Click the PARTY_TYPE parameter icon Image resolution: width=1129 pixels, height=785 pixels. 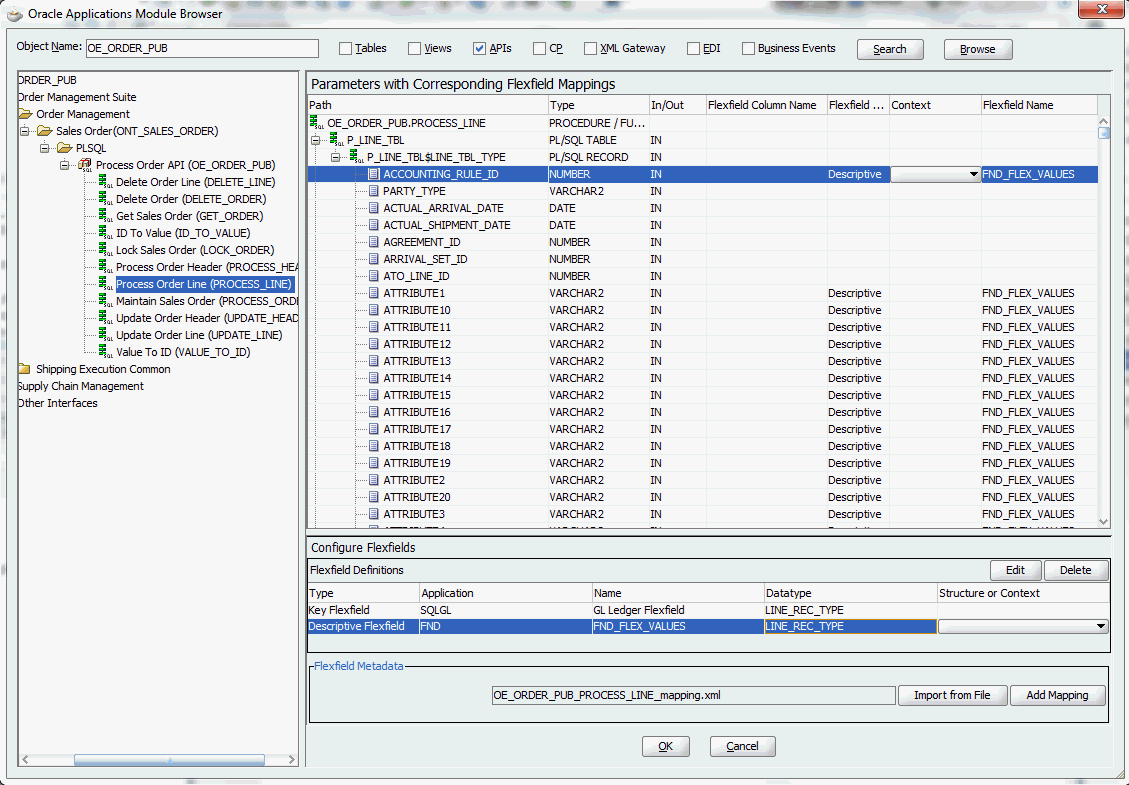tap(374, 191)
